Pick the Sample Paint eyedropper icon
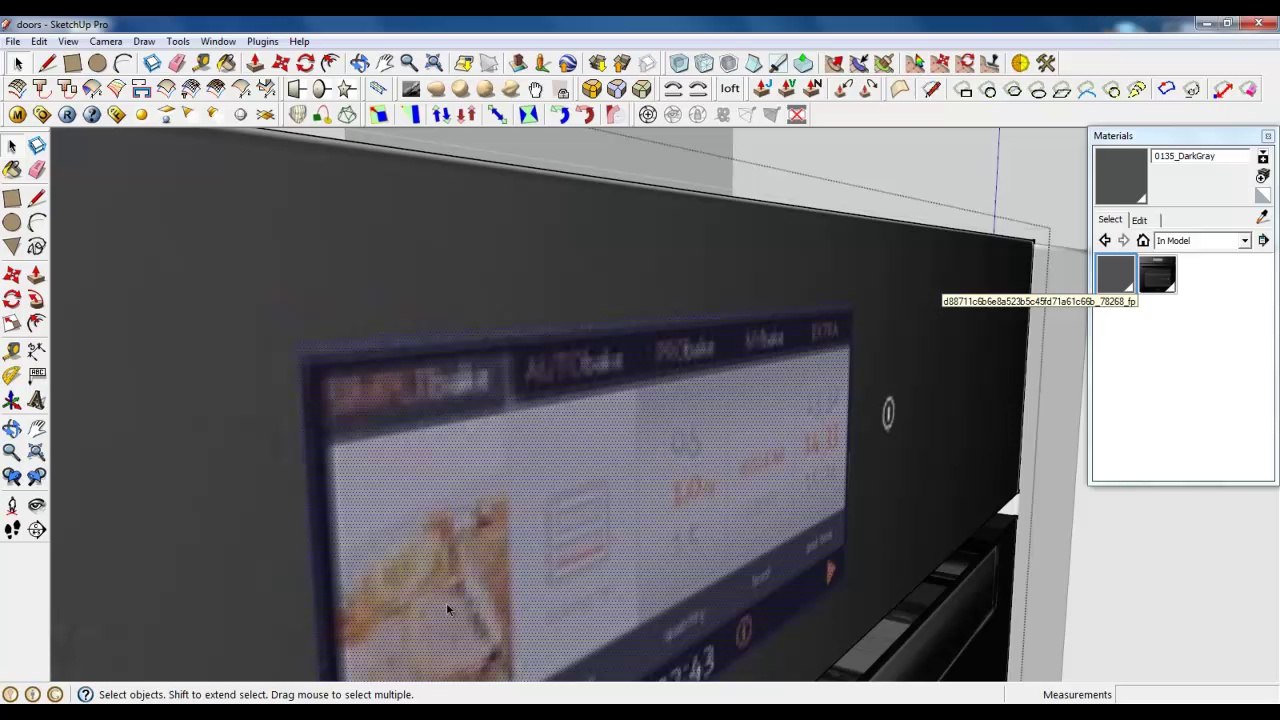The width and height of the screenshot is (1280, 720). [1263, 217]
